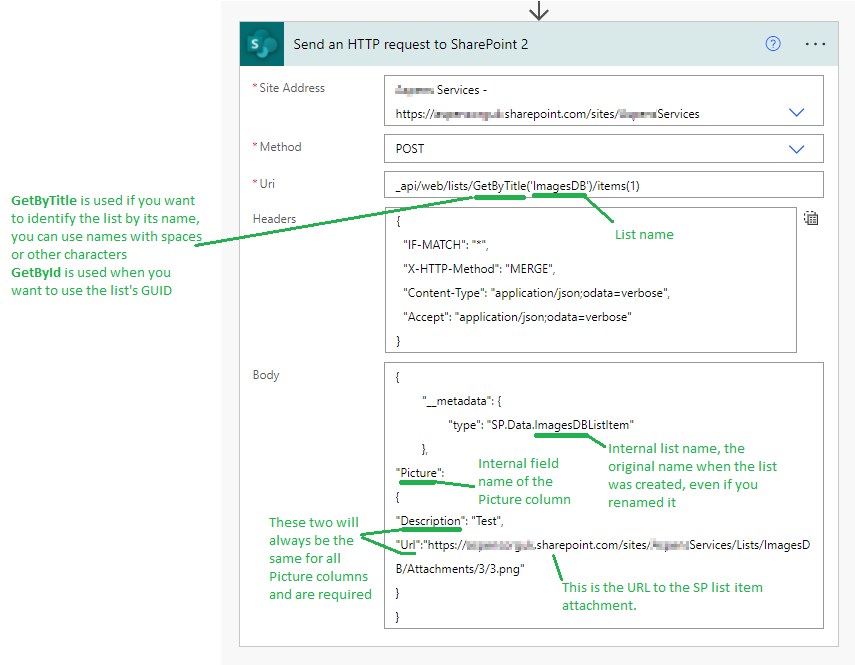Open the help question mark icon
The image size is (855, 665).
point(773,44)
